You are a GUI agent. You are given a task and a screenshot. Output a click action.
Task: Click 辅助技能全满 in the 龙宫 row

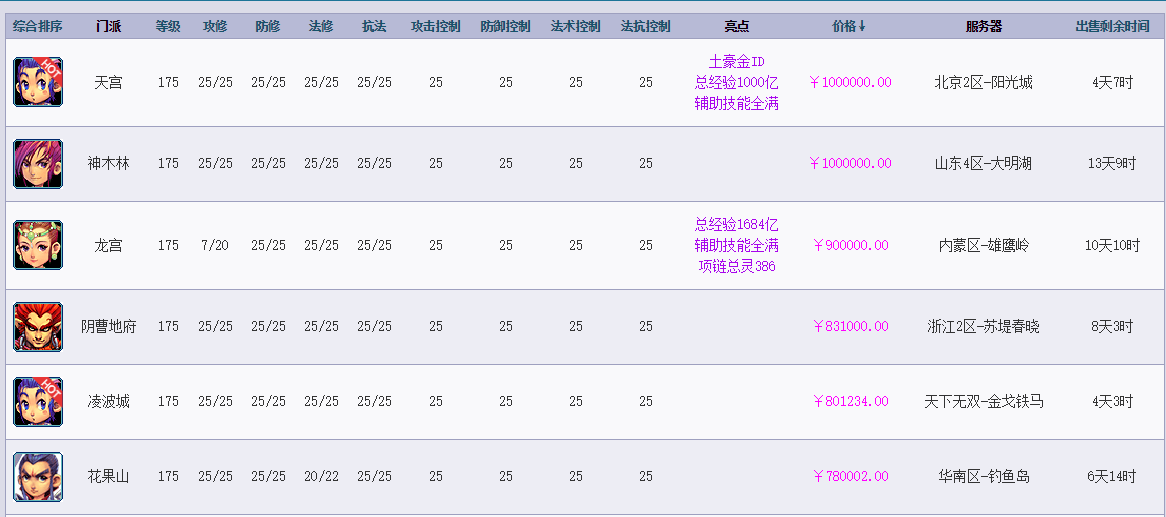coord(737,245)
